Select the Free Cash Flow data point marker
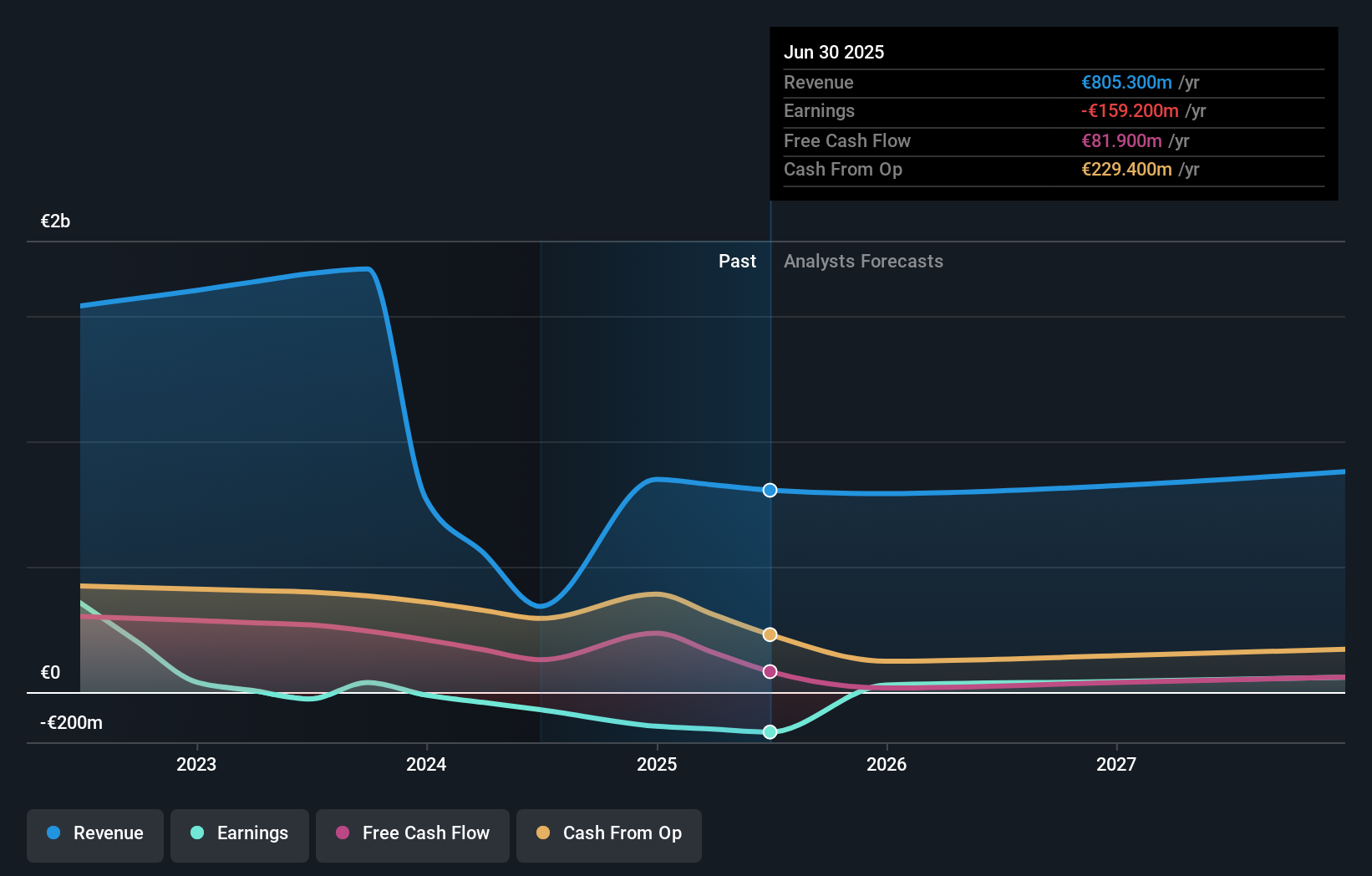Screen dimensions: 1372x876 [770, 671]
